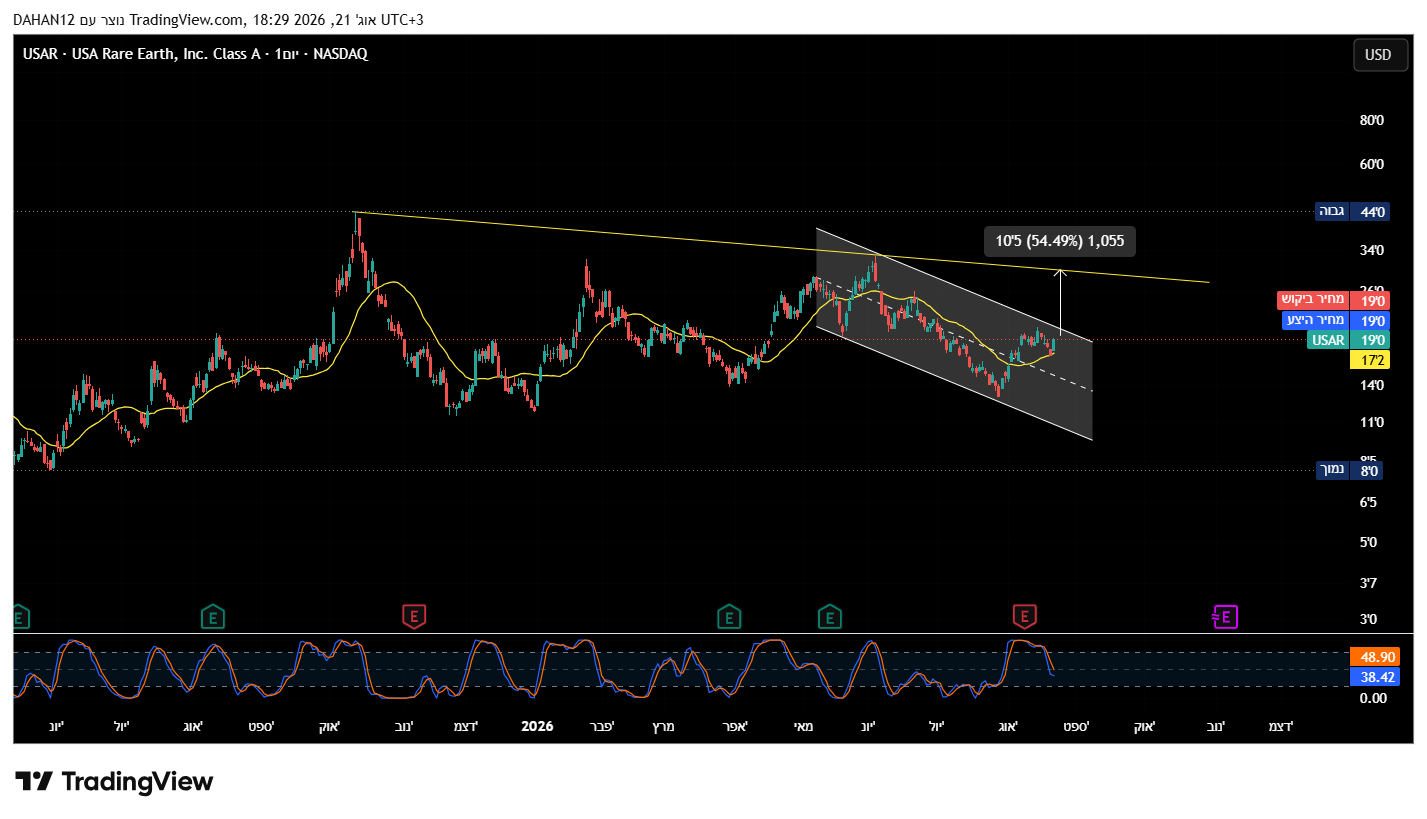Screen dimensions: 1427x819
Task: Click the green USAR 19'0 price tag
Action: [1348, 340]
